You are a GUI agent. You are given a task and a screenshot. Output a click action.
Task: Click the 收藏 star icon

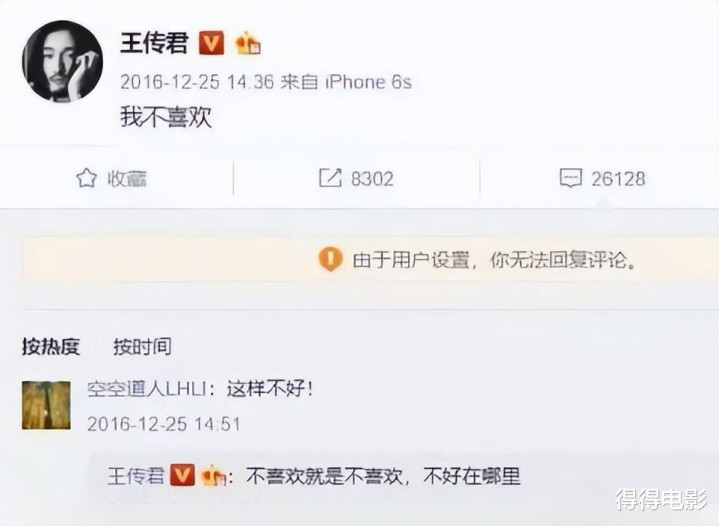(86, 178)
